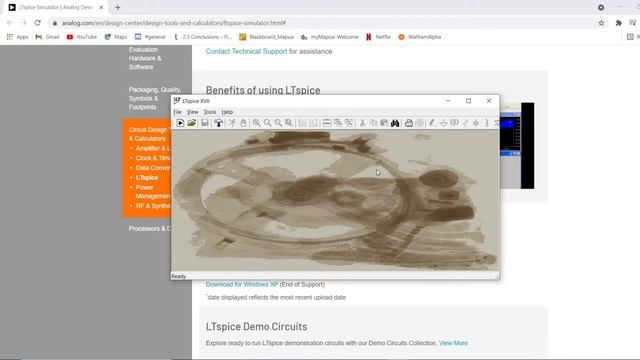This screenshot has height=360, width=640.
Task: Click the Find binoculars icon
Action: 395,123
